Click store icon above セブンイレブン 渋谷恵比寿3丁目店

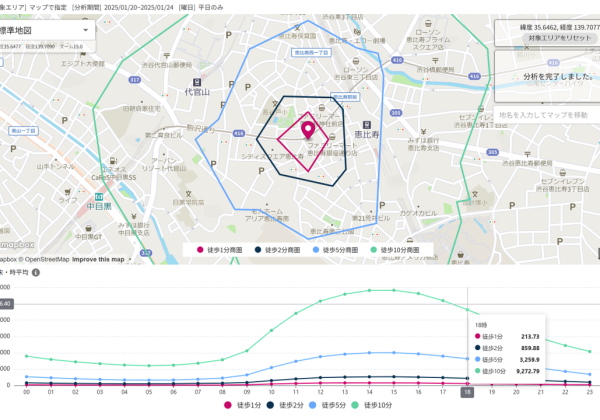tap(562, 173)
